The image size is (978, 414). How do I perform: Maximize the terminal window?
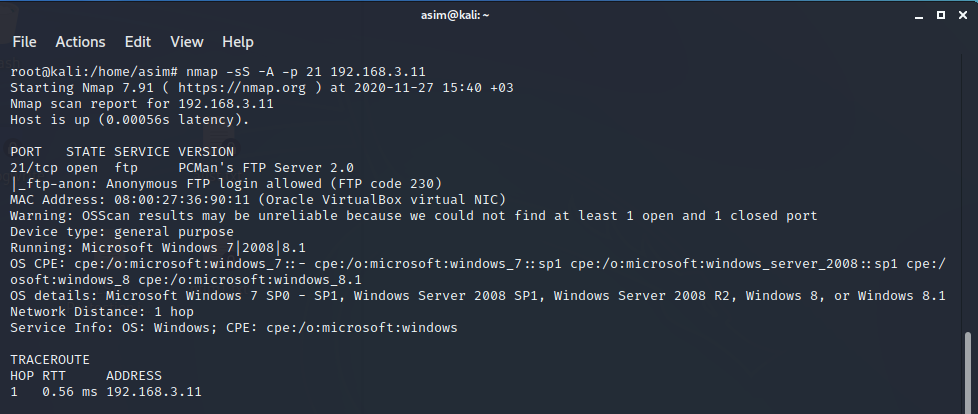coord(941,15)
